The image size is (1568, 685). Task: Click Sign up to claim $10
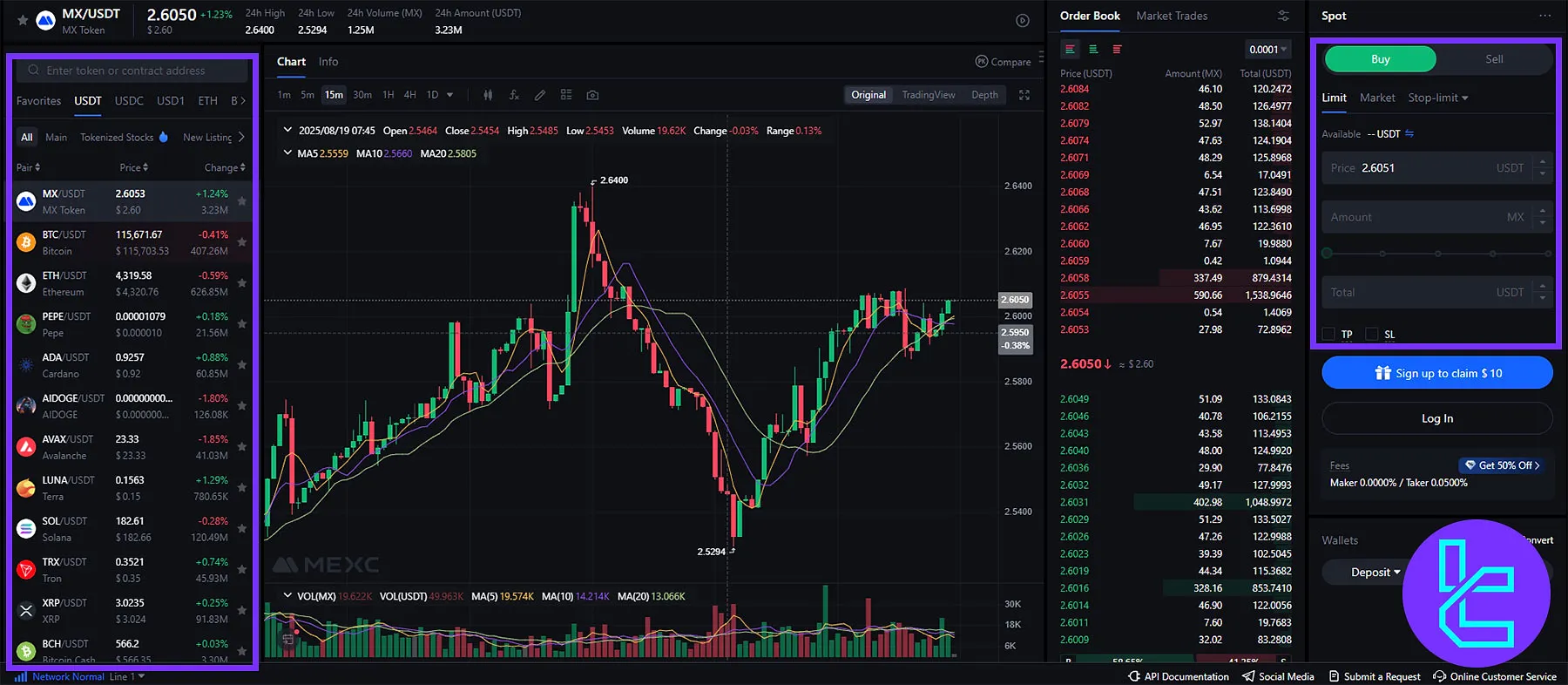1436,373
